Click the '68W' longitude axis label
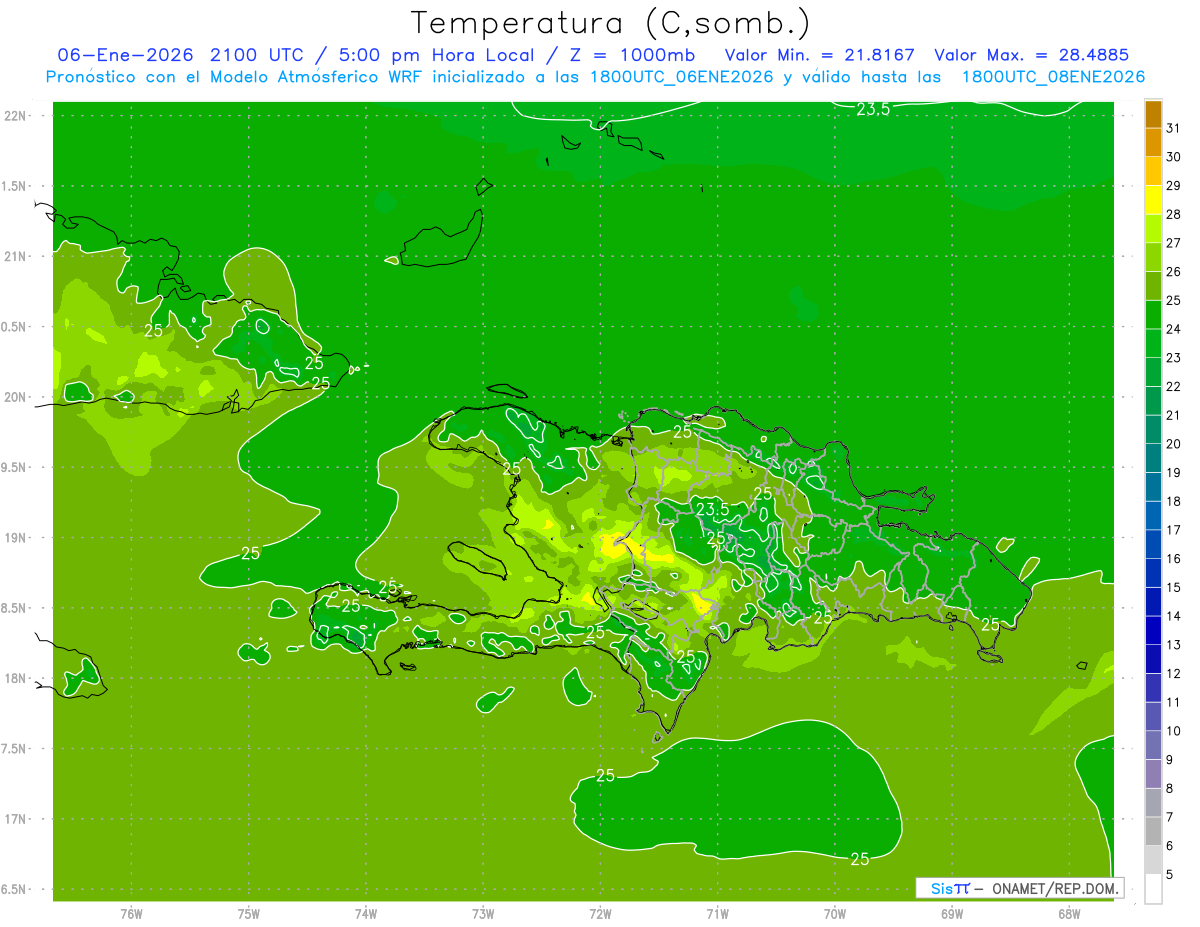Screen dimensions: 1200x927 coord(1069,914)
